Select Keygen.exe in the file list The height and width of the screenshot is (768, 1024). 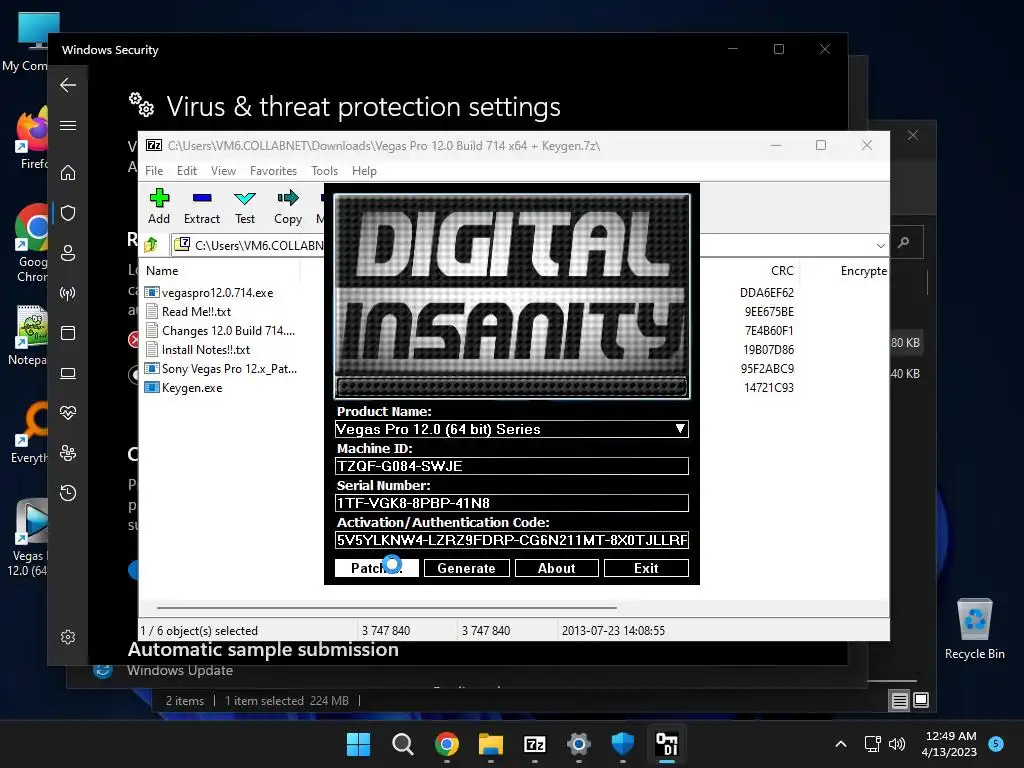[192, 387]
